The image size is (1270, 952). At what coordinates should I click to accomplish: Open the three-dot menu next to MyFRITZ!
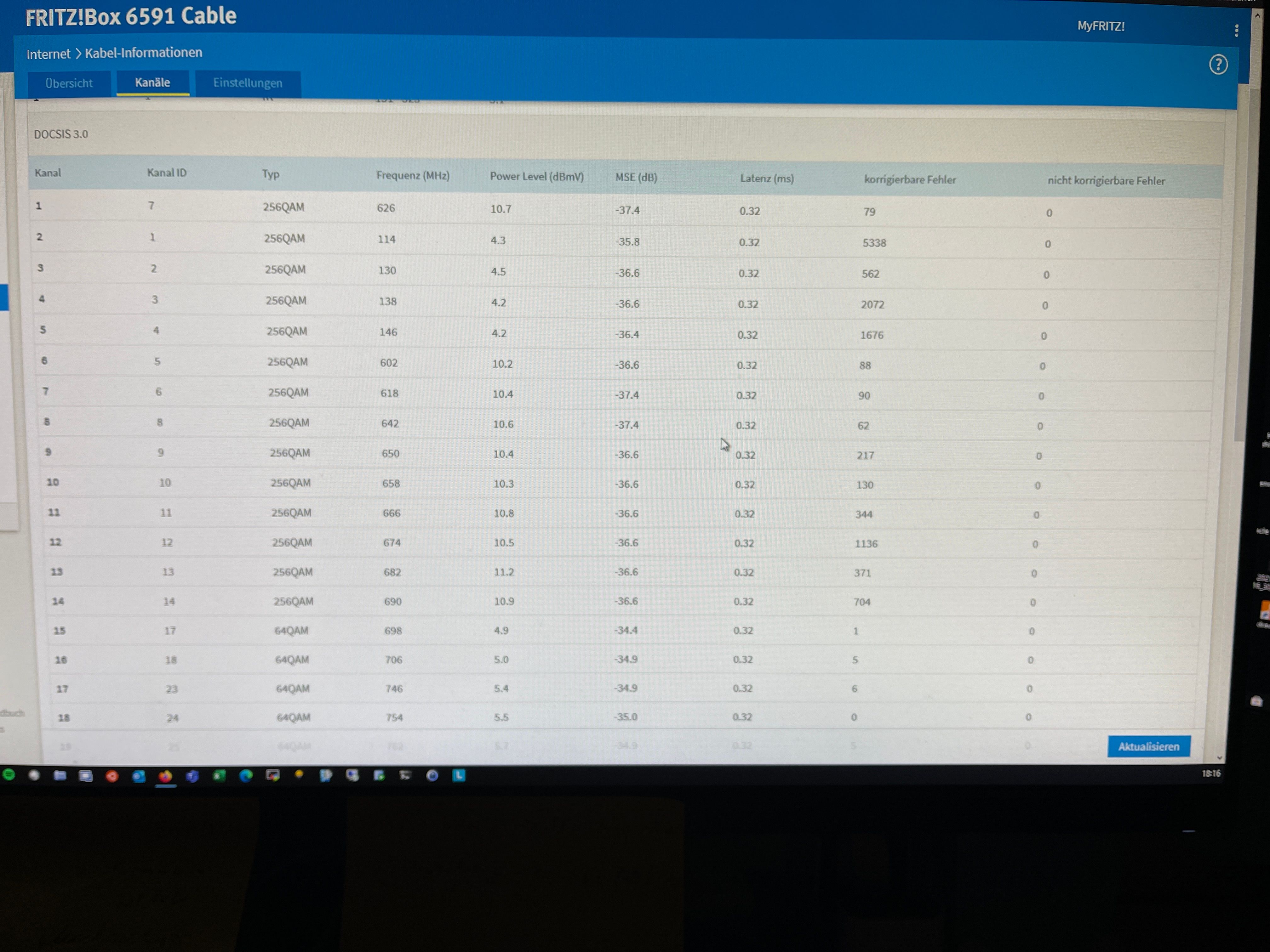[x=1237, y=30]
